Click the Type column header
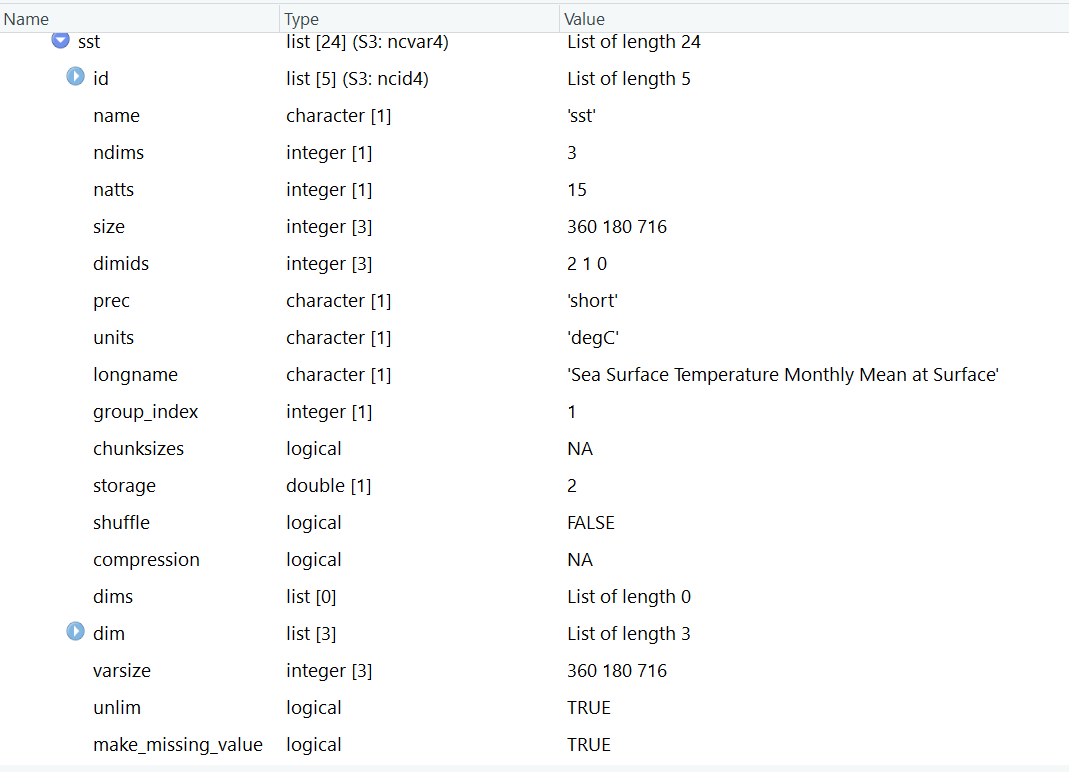This screenshot has width=1069, height=772. (x=301, y=19)
